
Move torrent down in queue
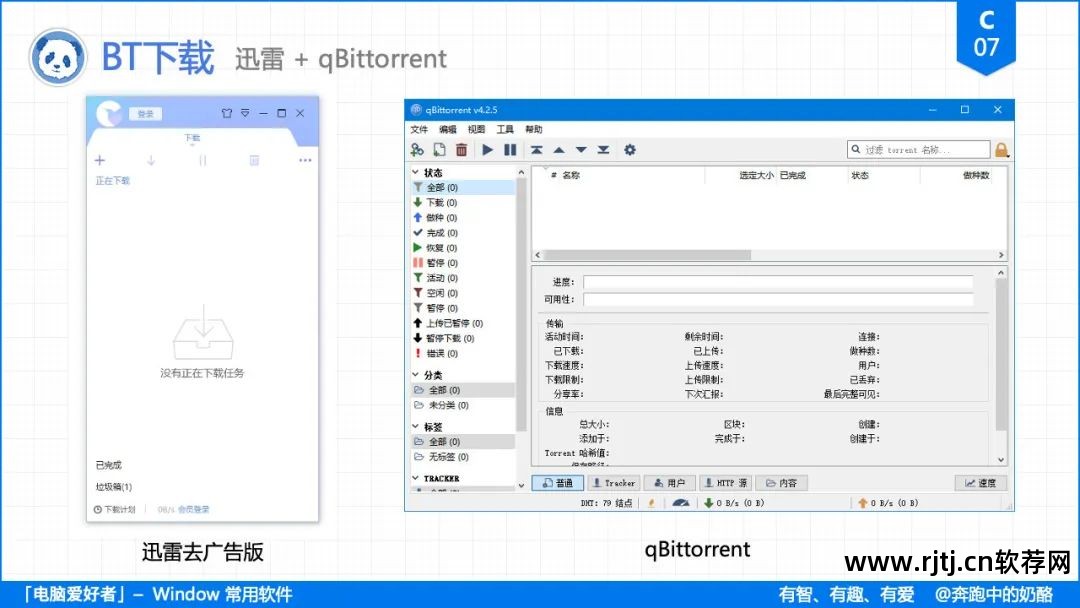581,149
